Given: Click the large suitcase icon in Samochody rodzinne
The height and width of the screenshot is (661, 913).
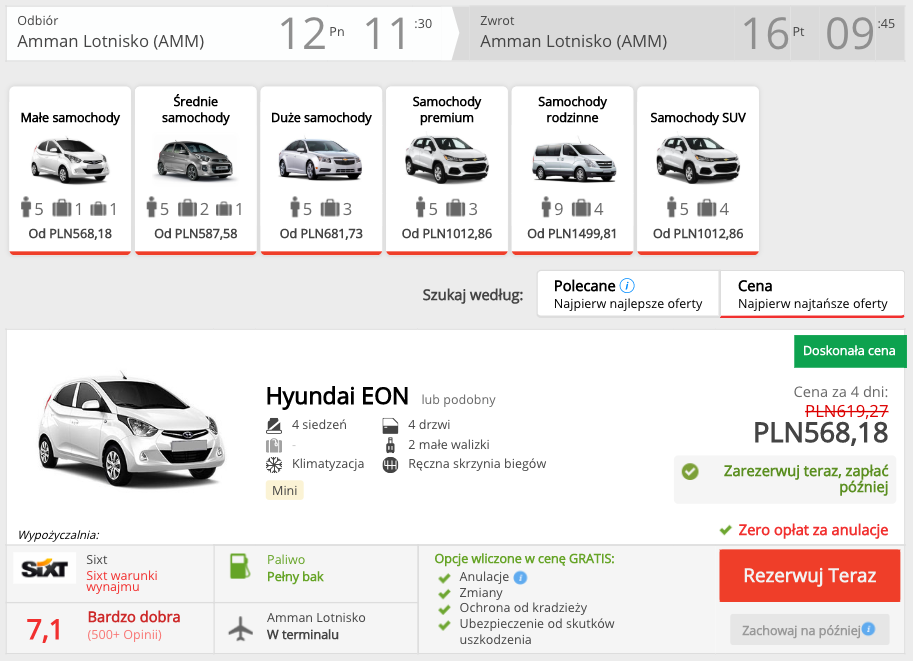Looking at the screenshot, I should 581,207.
